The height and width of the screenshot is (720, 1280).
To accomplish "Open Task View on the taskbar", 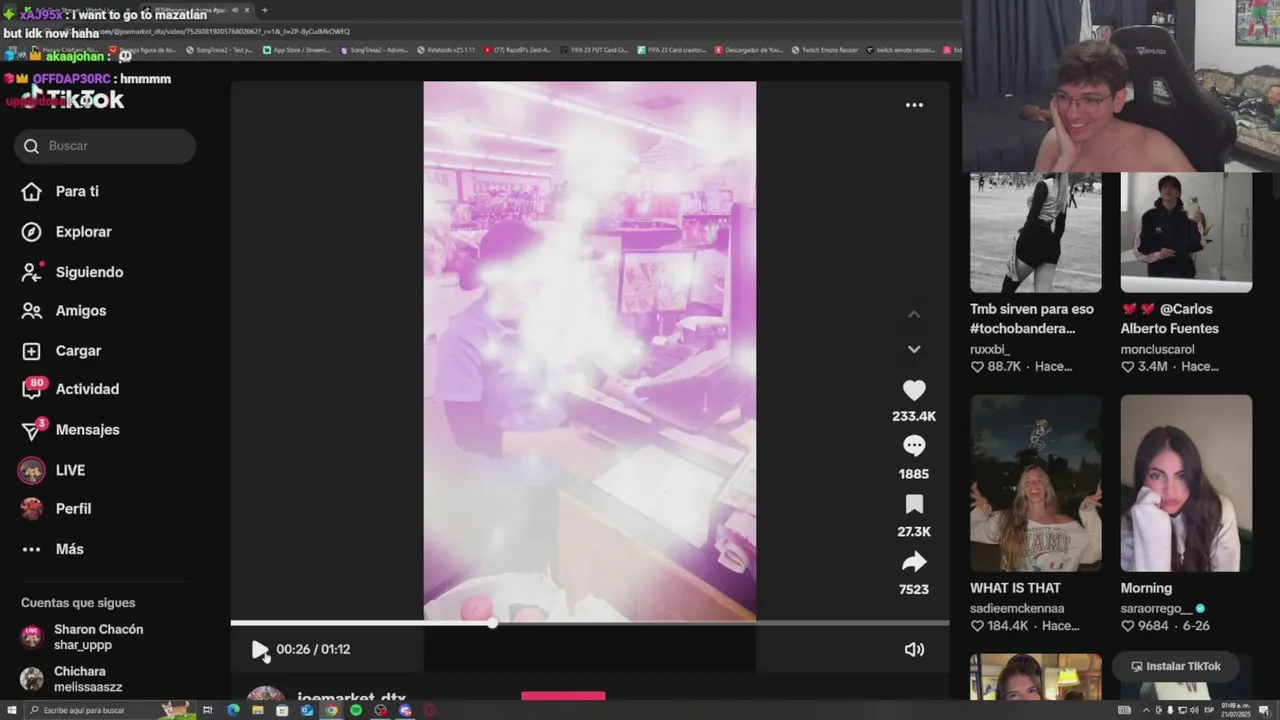I will (x=208, y=710).
